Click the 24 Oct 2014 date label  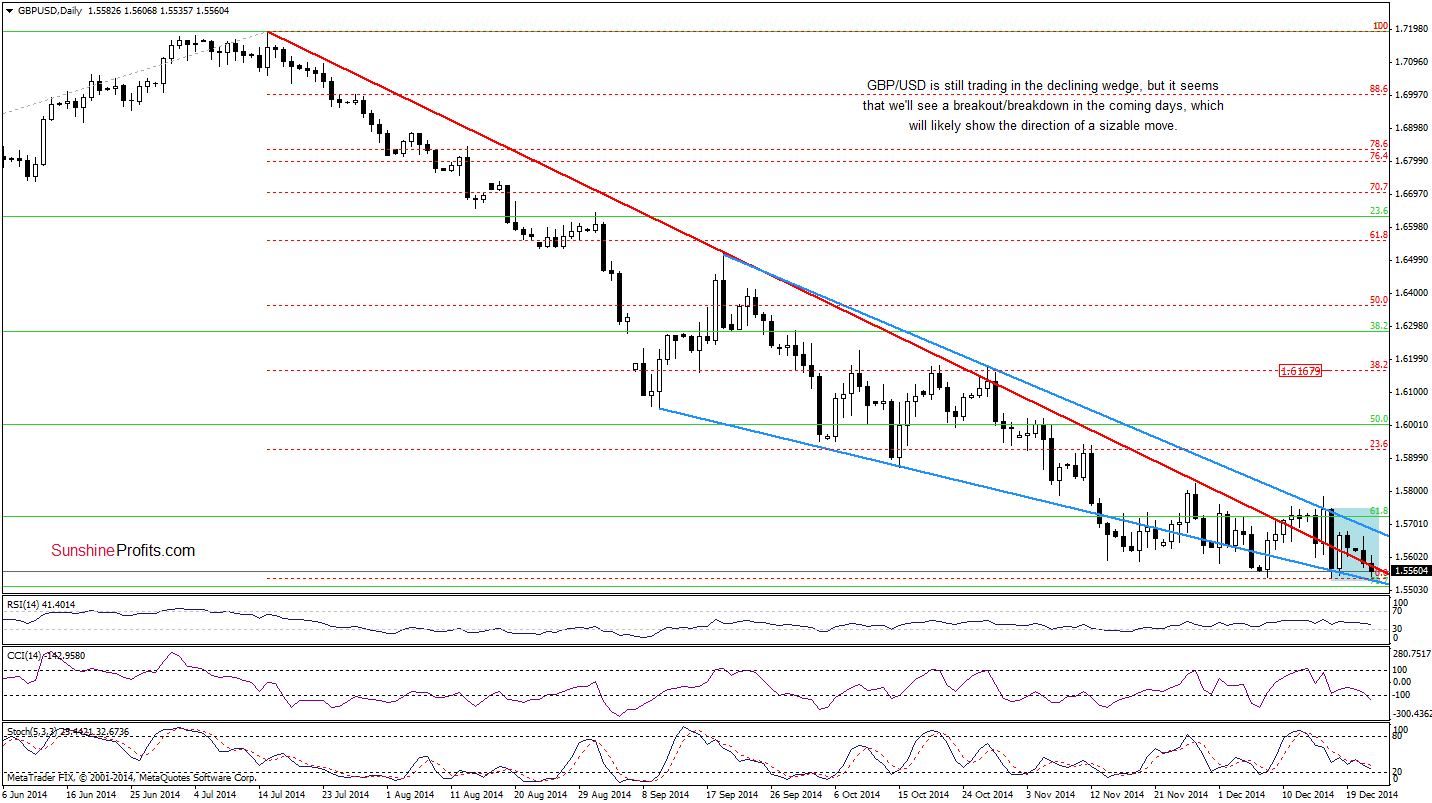tap(986, 794)
